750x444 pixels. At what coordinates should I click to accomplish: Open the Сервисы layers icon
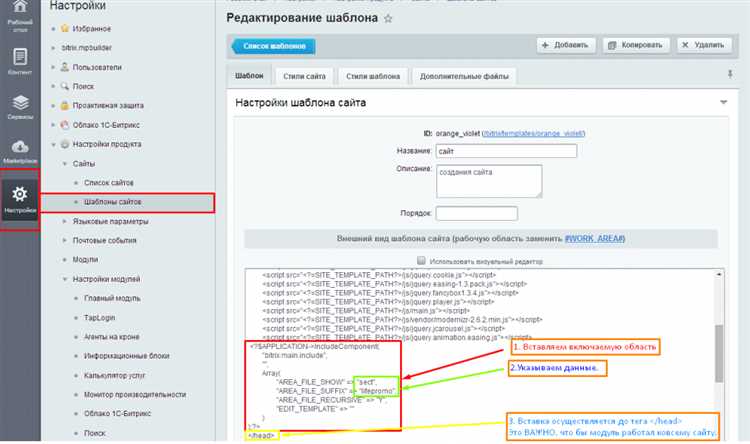tap(20, 102)
